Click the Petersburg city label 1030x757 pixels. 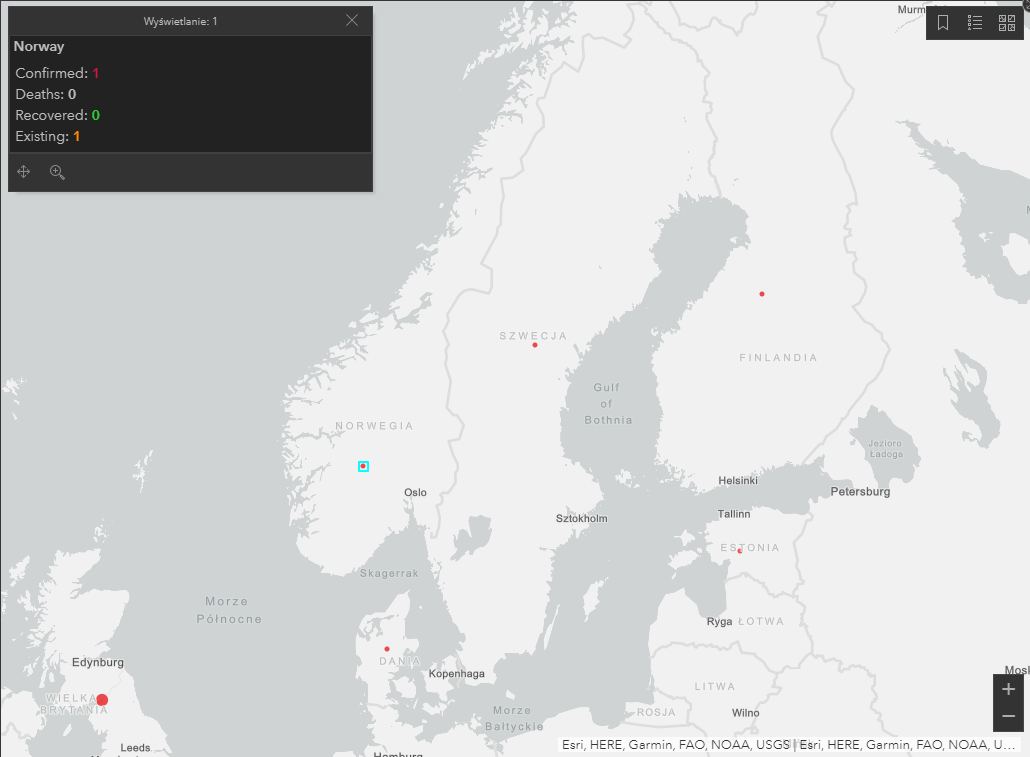tap(860, 492)
